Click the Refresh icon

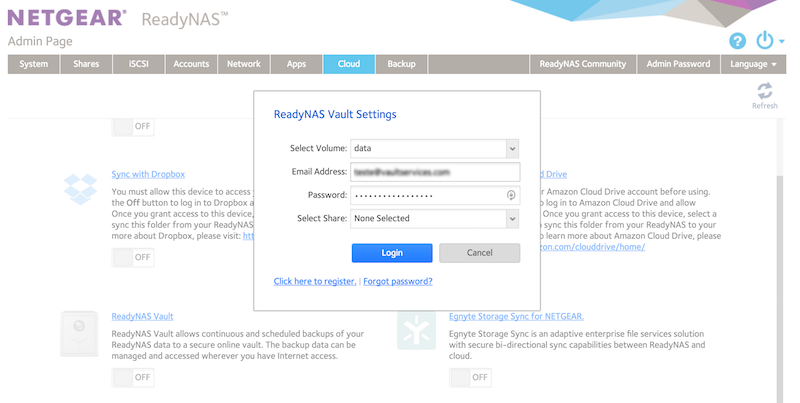pyautogui.click(x=764, y=92)
